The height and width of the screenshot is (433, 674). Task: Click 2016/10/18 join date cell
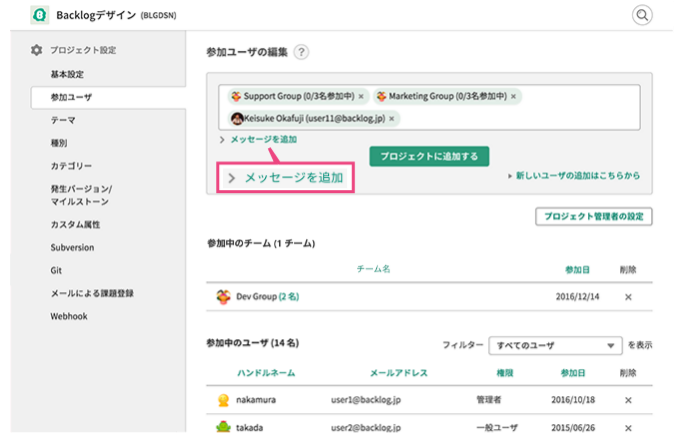tap(573, 400)
